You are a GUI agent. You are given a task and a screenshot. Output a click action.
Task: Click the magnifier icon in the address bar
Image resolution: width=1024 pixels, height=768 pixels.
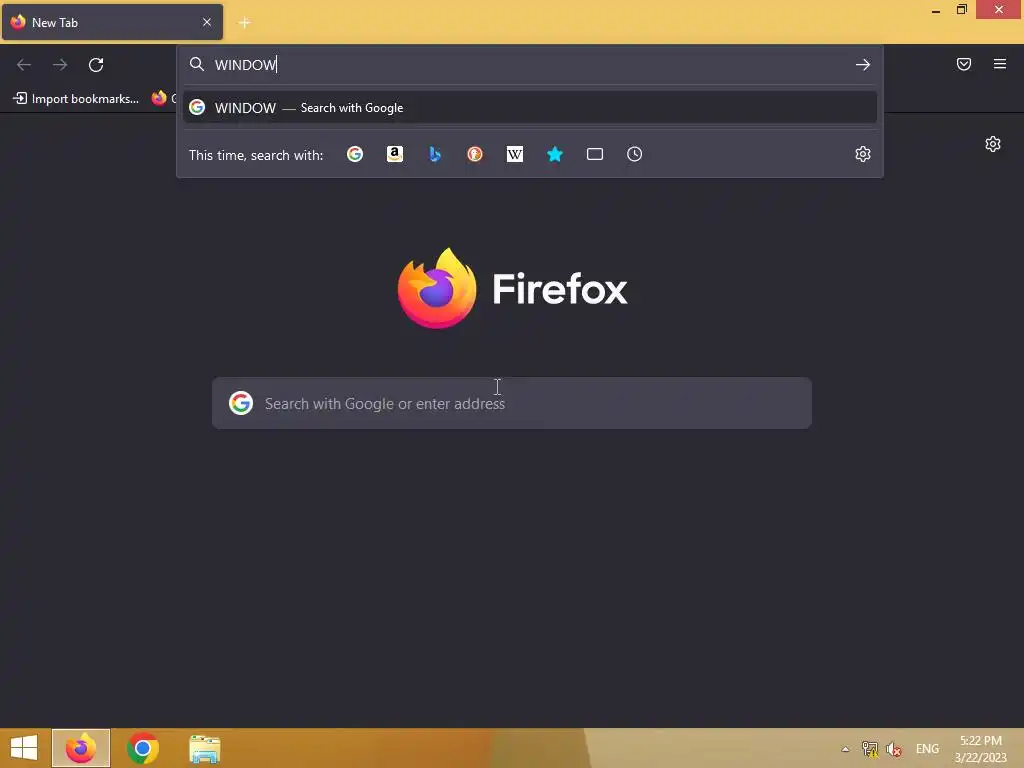point(197,64)
